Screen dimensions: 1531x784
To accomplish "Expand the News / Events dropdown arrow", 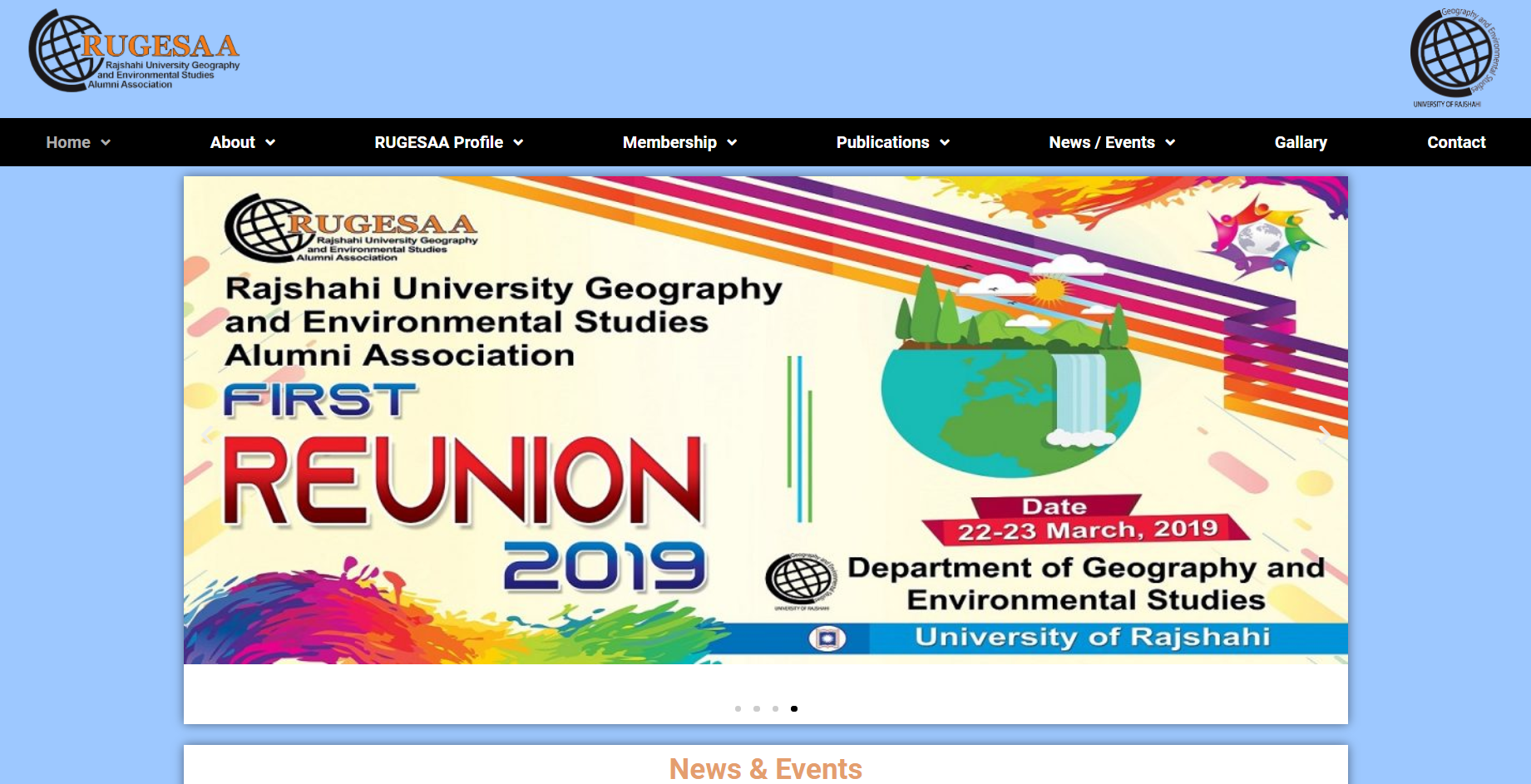I will [x=1170, y=143].
